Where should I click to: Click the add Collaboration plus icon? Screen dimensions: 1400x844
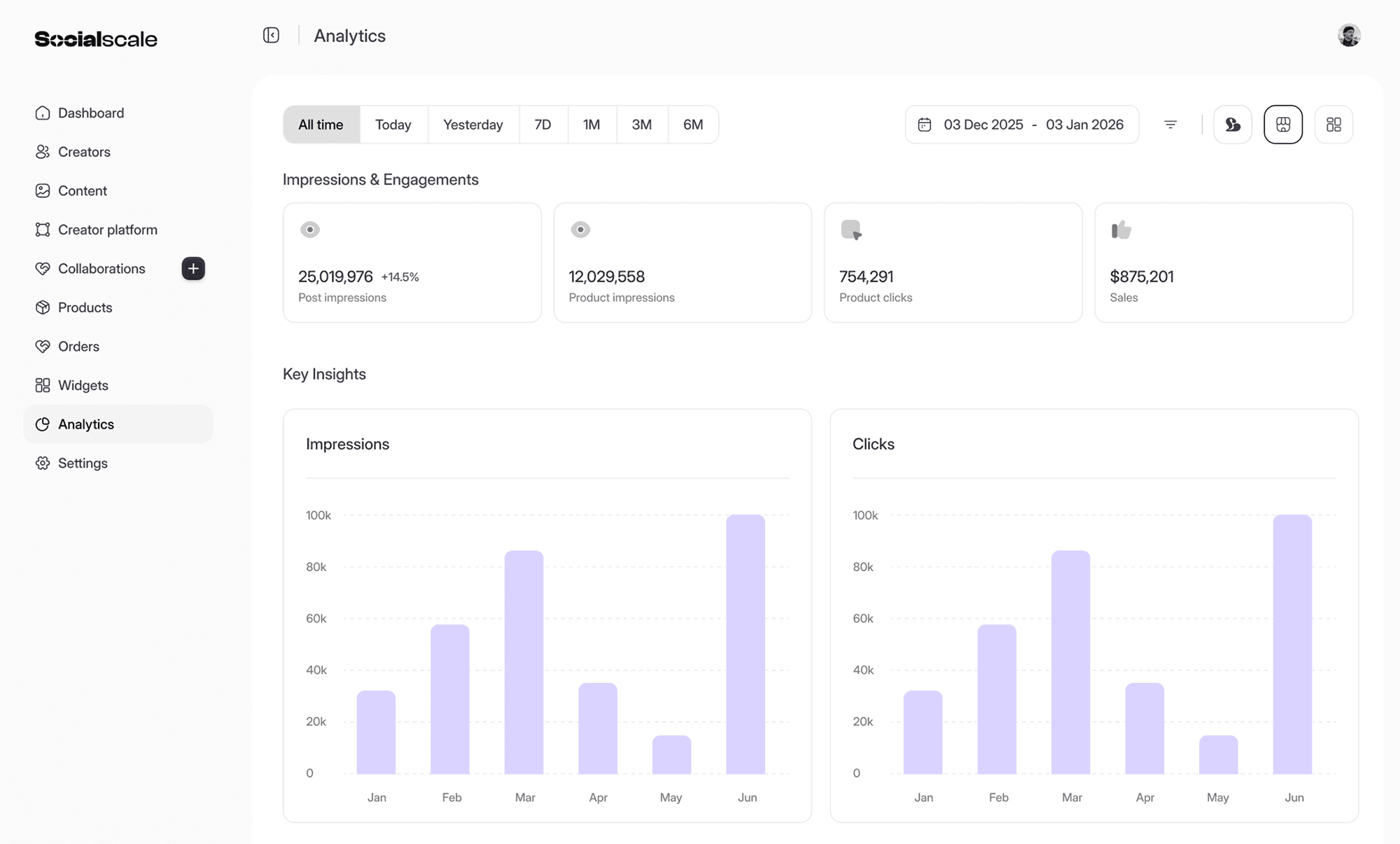[x=193, y=269]
